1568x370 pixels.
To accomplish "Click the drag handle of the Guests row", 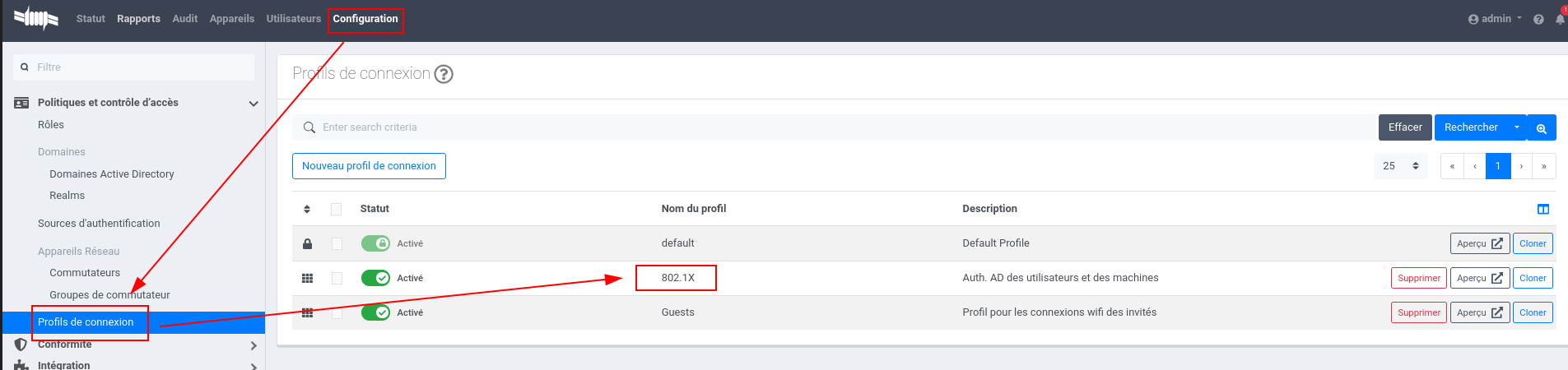I will click(x=307, y=312).
